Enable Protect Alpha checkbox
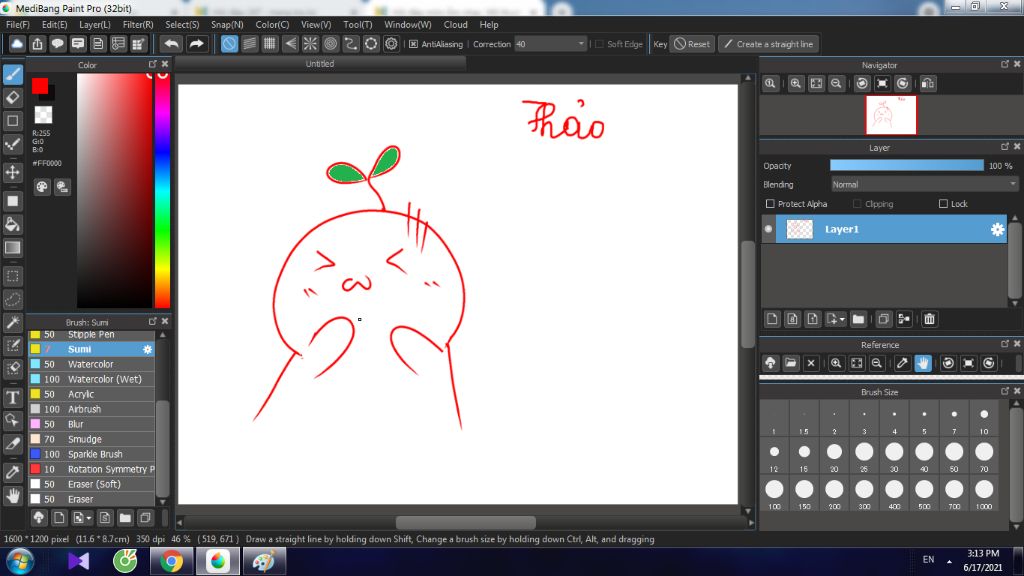The height and width of the screenshot is (576, 1024). click(x=770, y=204)
